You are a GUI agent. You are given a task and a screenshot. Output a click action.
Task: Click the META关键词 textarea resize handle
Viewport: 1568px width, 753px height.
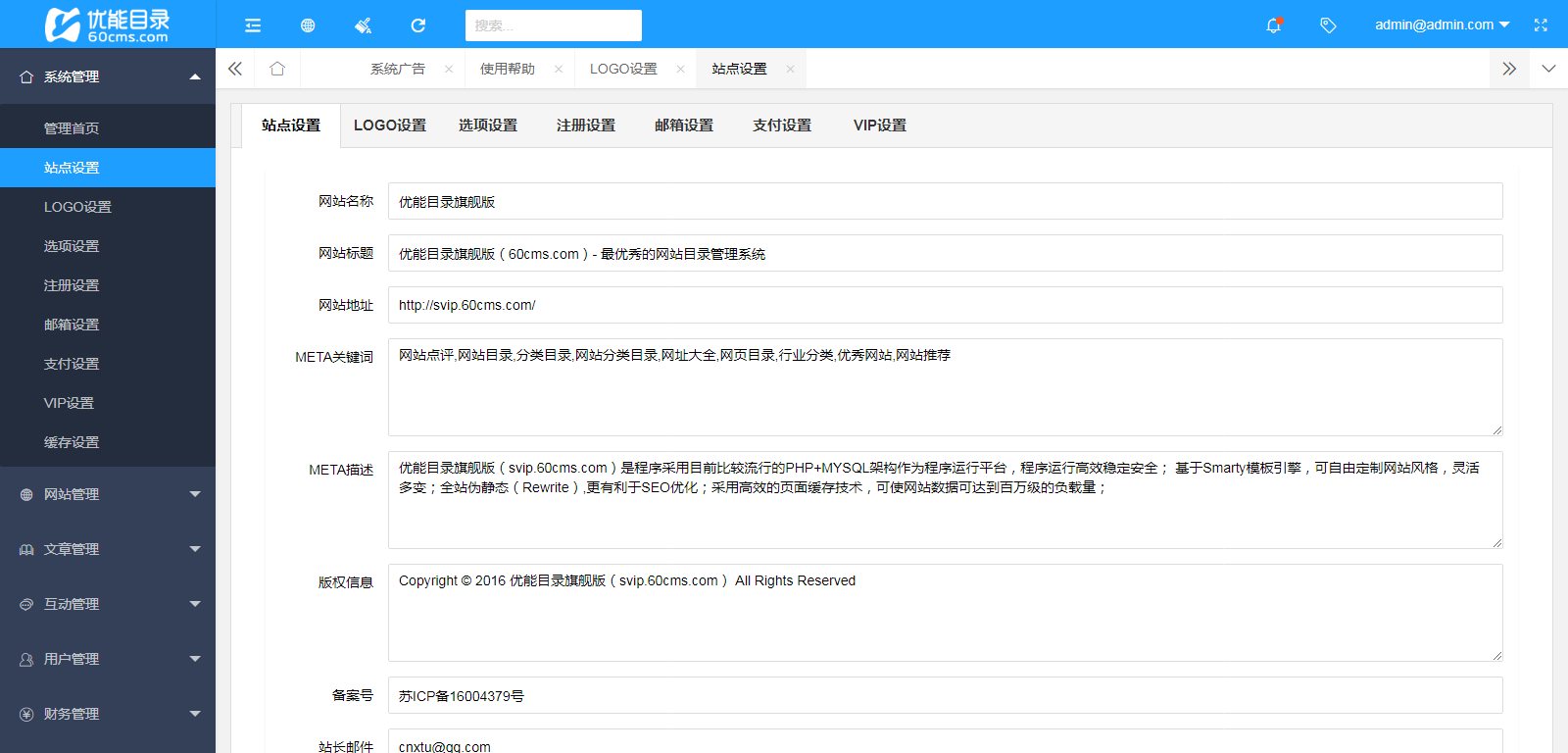1497,430
